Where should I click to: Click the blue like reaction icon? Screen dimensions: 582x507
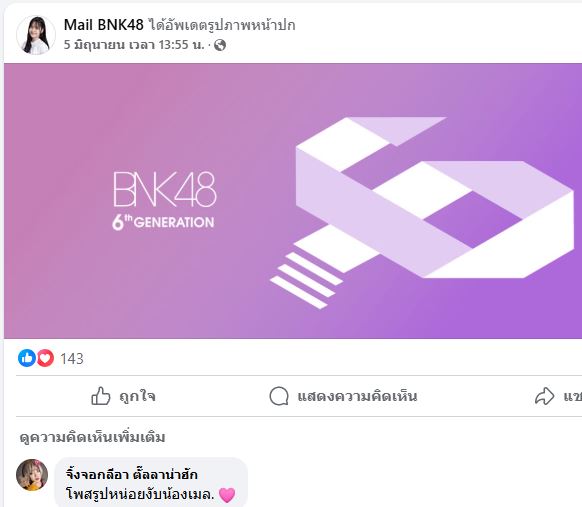coord(27,358)
